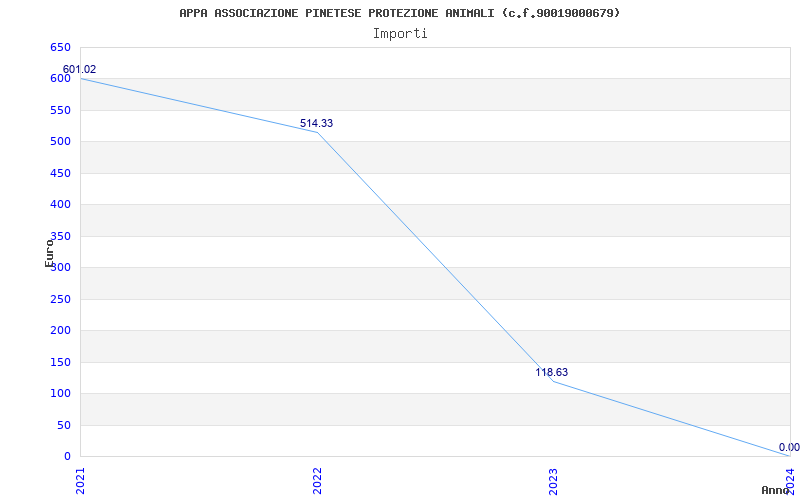The image size is (800, 500).
Task: Select the 0.00 data label
Action: point(789,447)
